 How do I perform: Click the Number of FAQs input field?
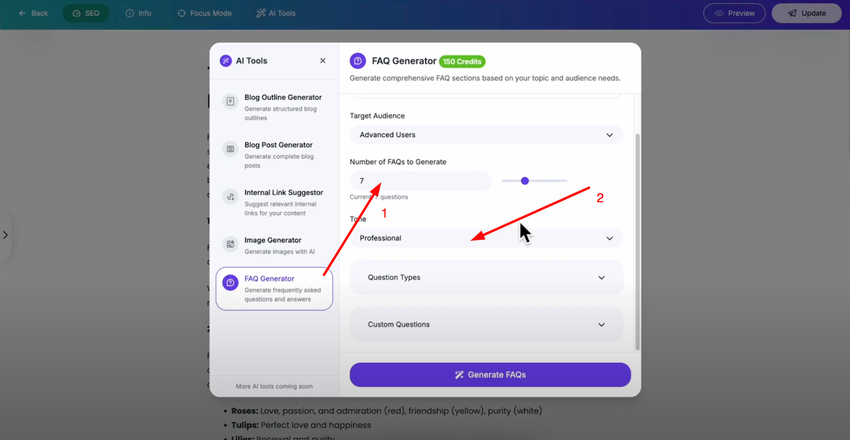[x=421, y=181]
